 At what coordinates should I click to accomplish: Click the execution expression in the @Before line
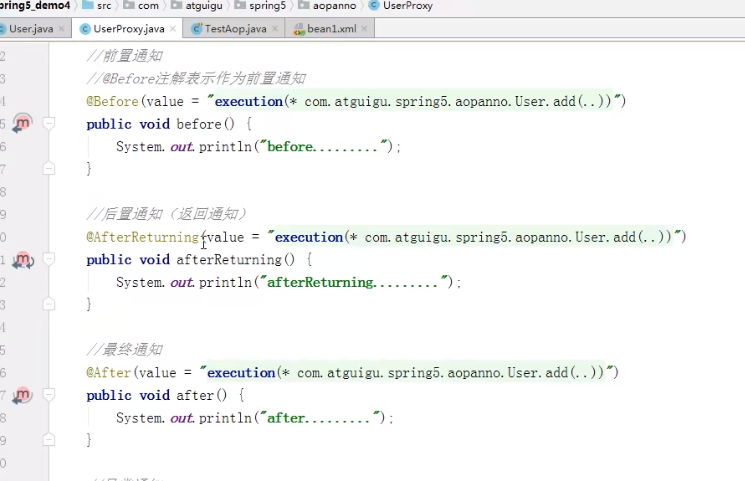[413, 101]
